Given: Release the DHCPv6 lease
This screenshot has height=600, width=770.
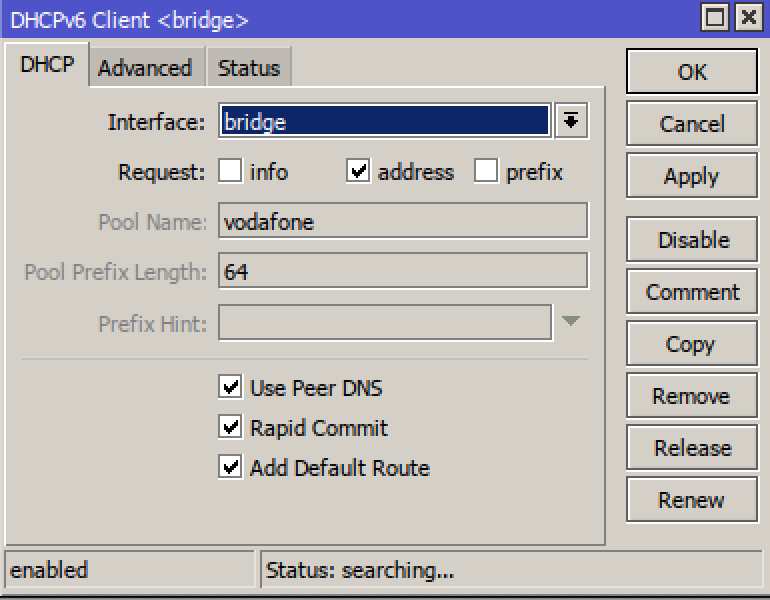Looking at the screenshot, I should [x=692, y=448].
